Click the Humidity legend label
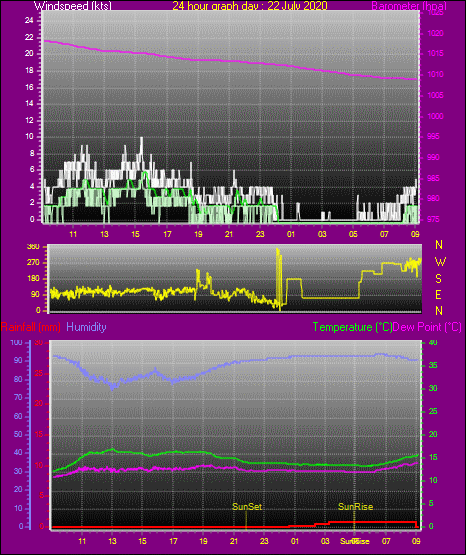 coord(86,327)
